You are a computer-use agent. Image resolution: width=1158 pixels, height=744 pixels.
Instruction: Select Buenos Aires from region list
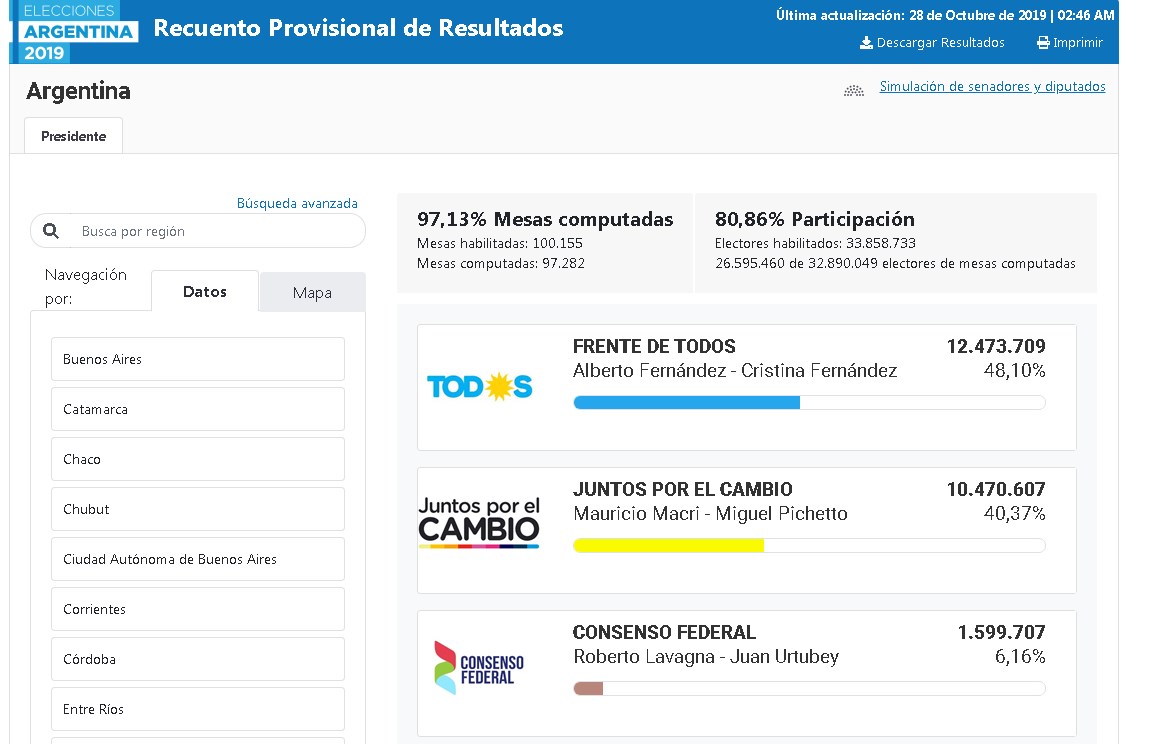198,359
